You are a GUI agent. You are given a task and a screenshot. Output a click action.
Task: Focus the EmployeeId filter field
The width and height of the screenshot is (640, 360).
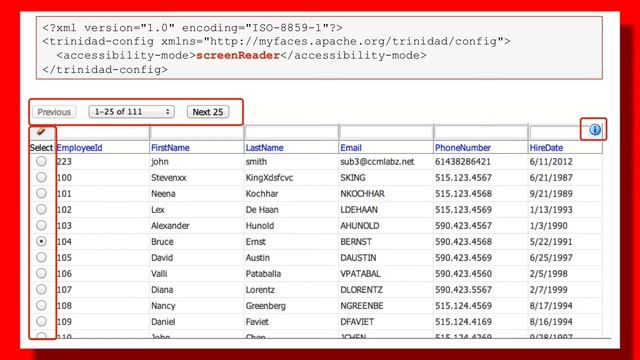click(x=103, y=132)
